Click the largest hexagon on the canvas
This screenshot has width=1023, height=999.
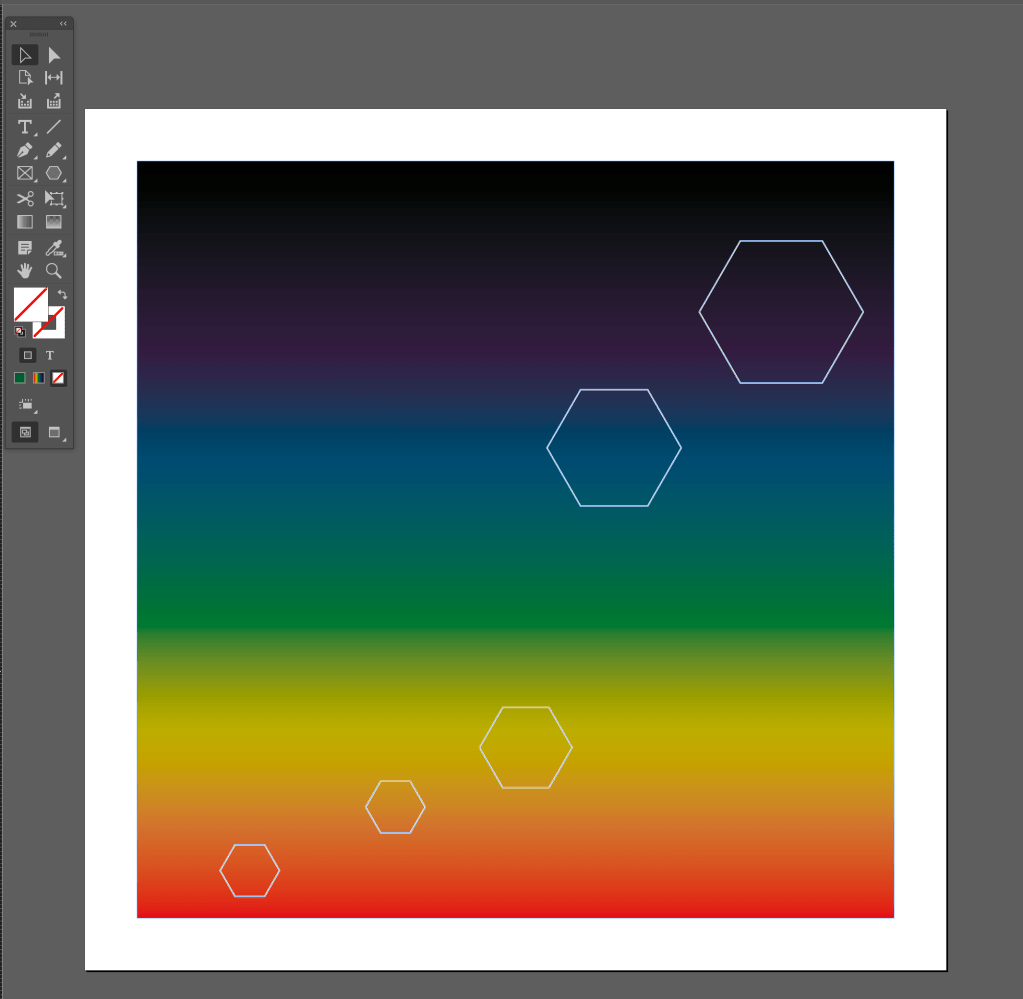[781, 242]
